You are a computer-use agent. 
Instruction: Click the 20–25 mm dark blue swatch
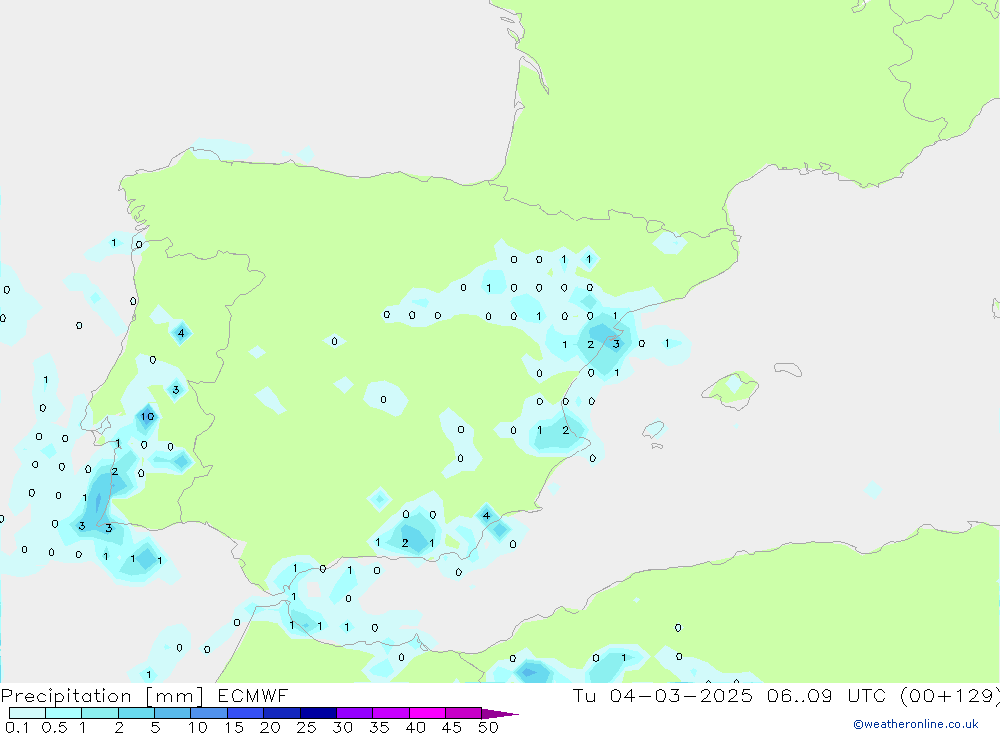(x=282, y=713)
